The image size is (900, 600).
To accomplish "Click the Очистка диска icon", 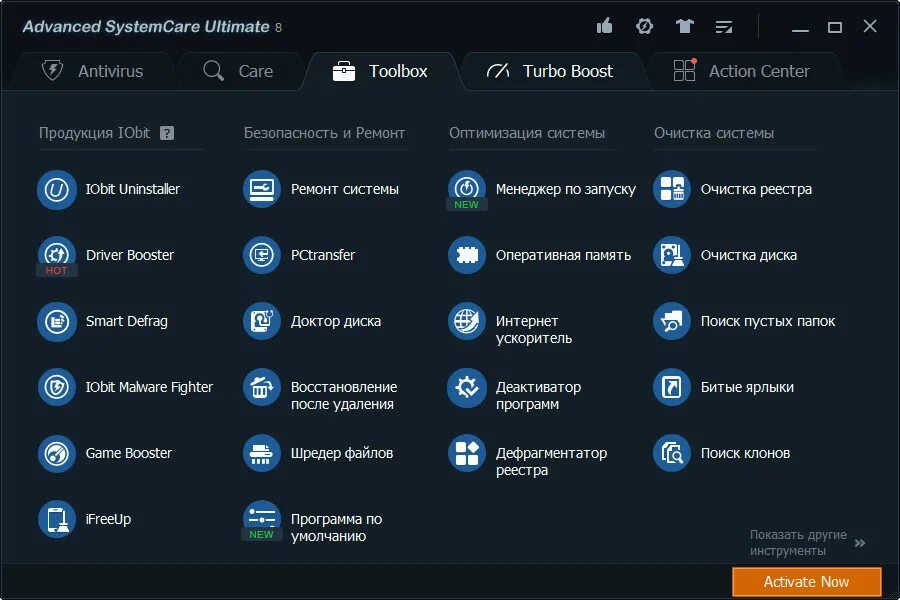I will pyautogui.click(x=672, y=256).
